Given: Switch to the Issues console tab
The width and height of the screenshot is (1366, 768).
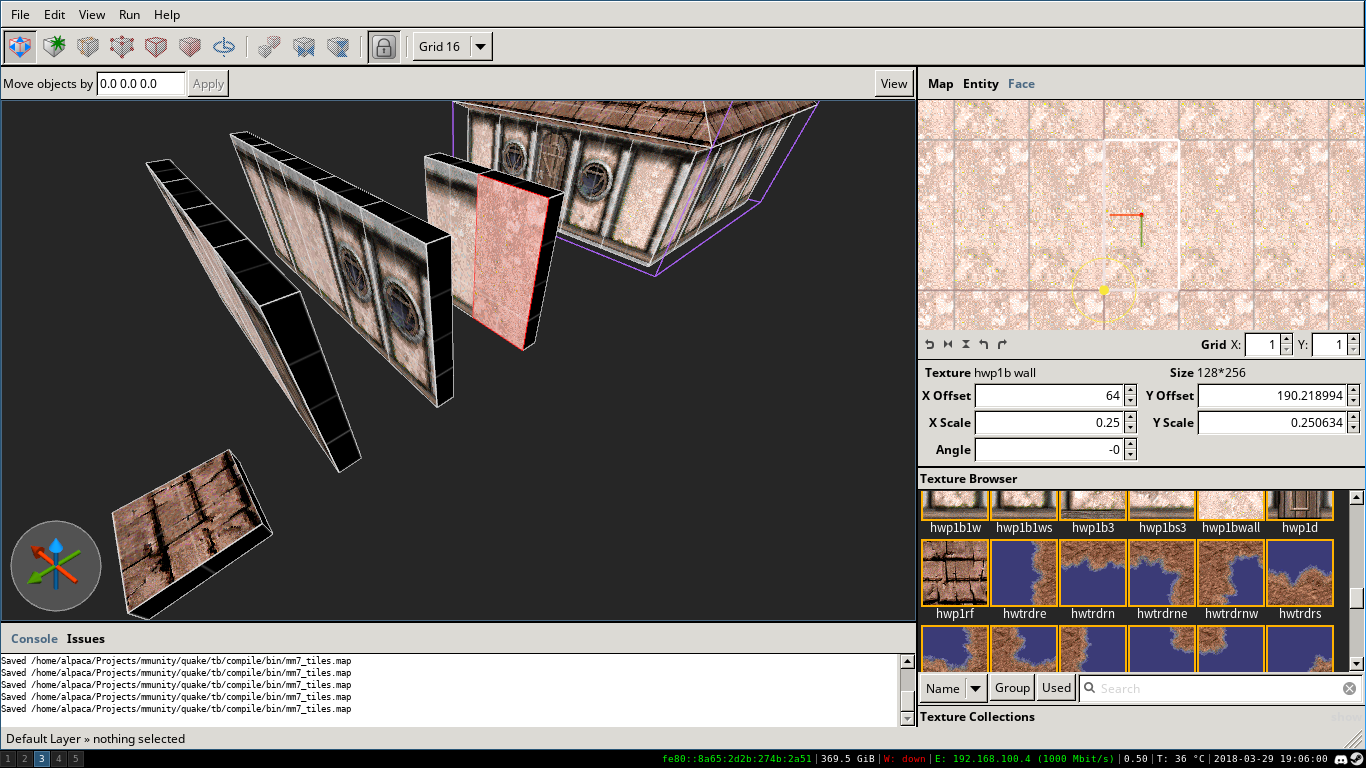Looking at the screenshot, I should coord(85,639).
